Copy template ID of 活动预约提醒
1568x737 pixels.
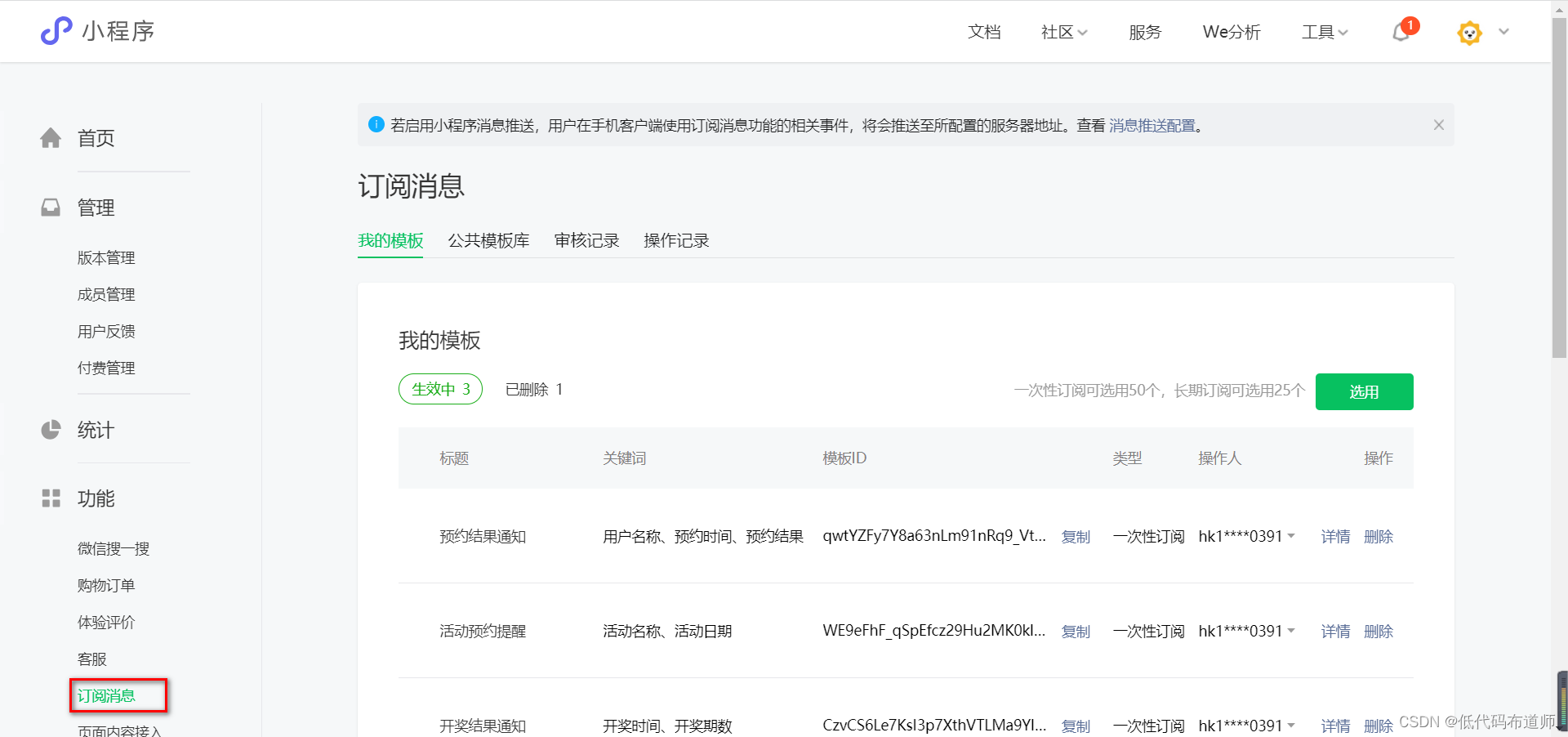click(1076, 632)
